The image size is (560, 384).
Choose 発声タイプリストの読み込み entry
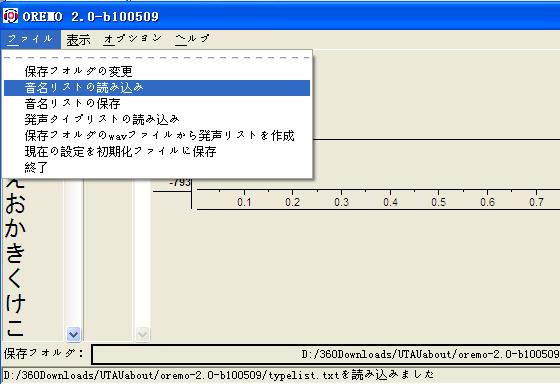point(157,119)
